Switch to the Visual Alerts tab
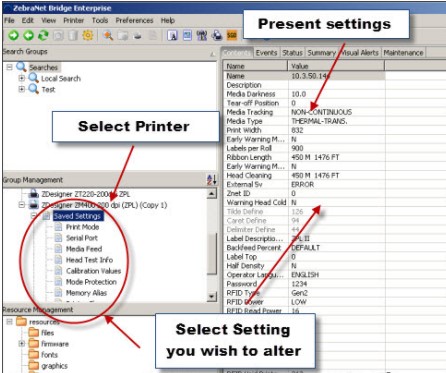The width and height of the screenshot is (446, 373). tap(360, 53)
